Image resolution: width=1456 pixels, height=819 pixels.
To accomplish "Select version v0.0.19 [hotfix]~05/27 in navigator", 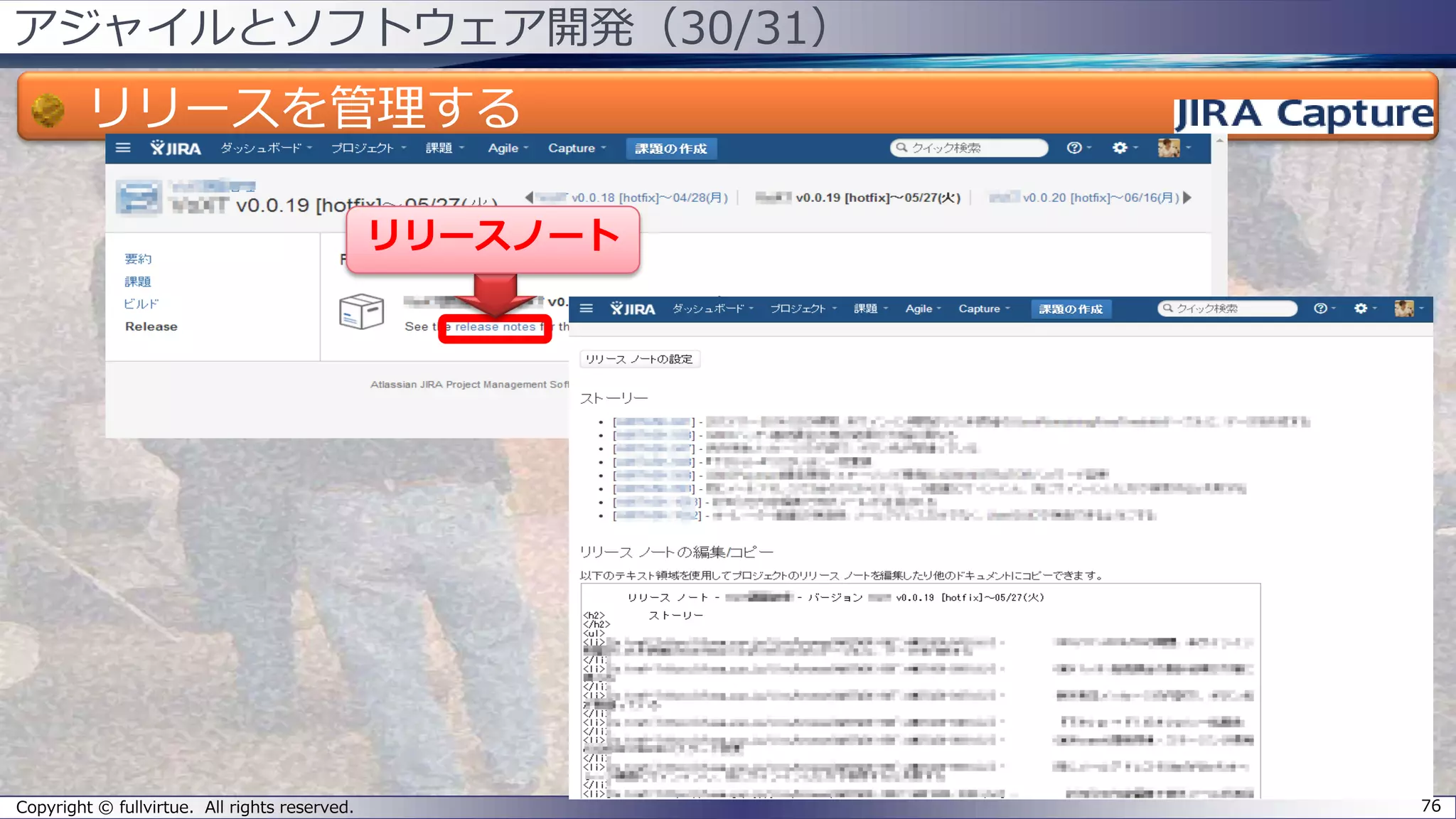I will (857, 198).
